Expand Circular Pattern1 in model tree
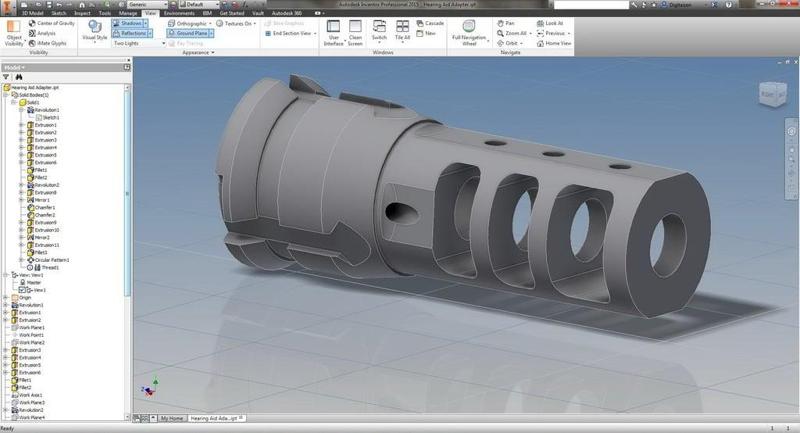The width and height of the screenshot is (800, 433). coord(21,260)
